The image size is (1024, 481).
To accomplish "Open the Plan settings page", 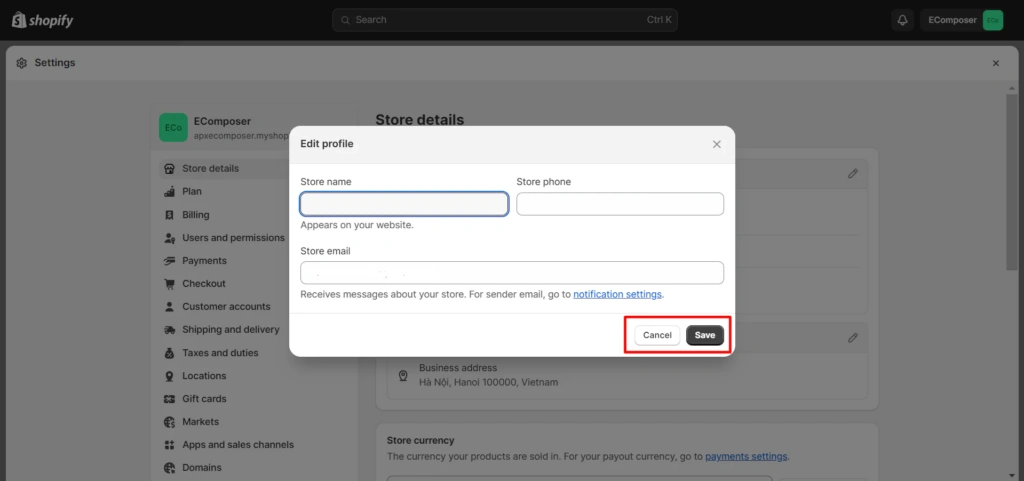I will pyautogui.click(x=192, y=192).
